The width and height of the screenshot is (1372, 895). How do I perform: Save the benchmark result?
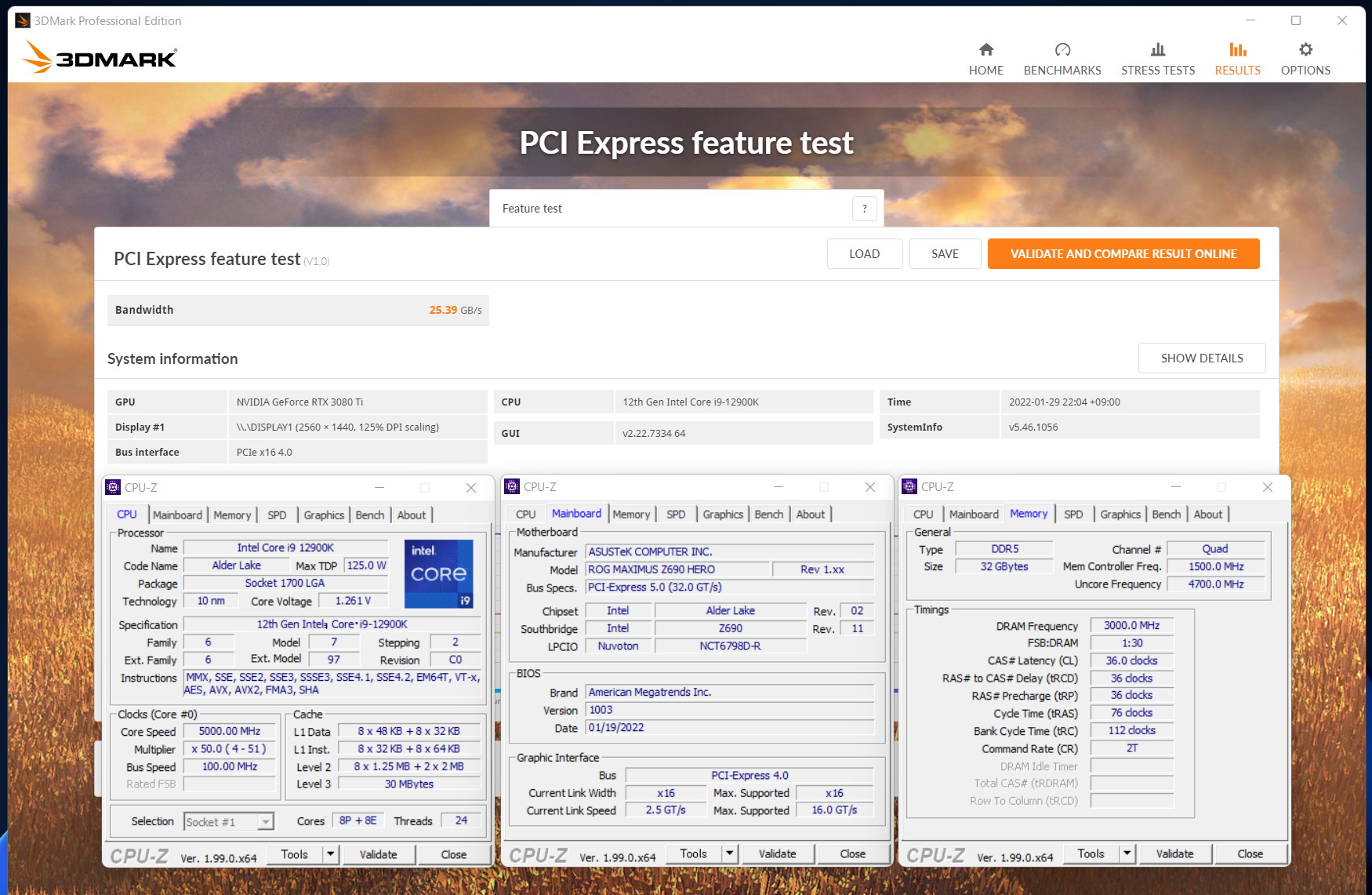[x=945, y=253]
